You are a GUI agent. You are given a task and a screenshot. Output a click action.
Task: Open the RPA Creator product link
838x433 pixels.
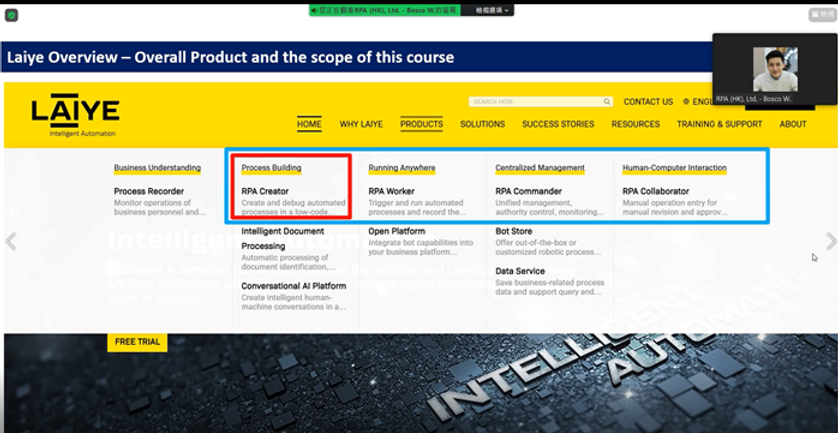(265, 191)
